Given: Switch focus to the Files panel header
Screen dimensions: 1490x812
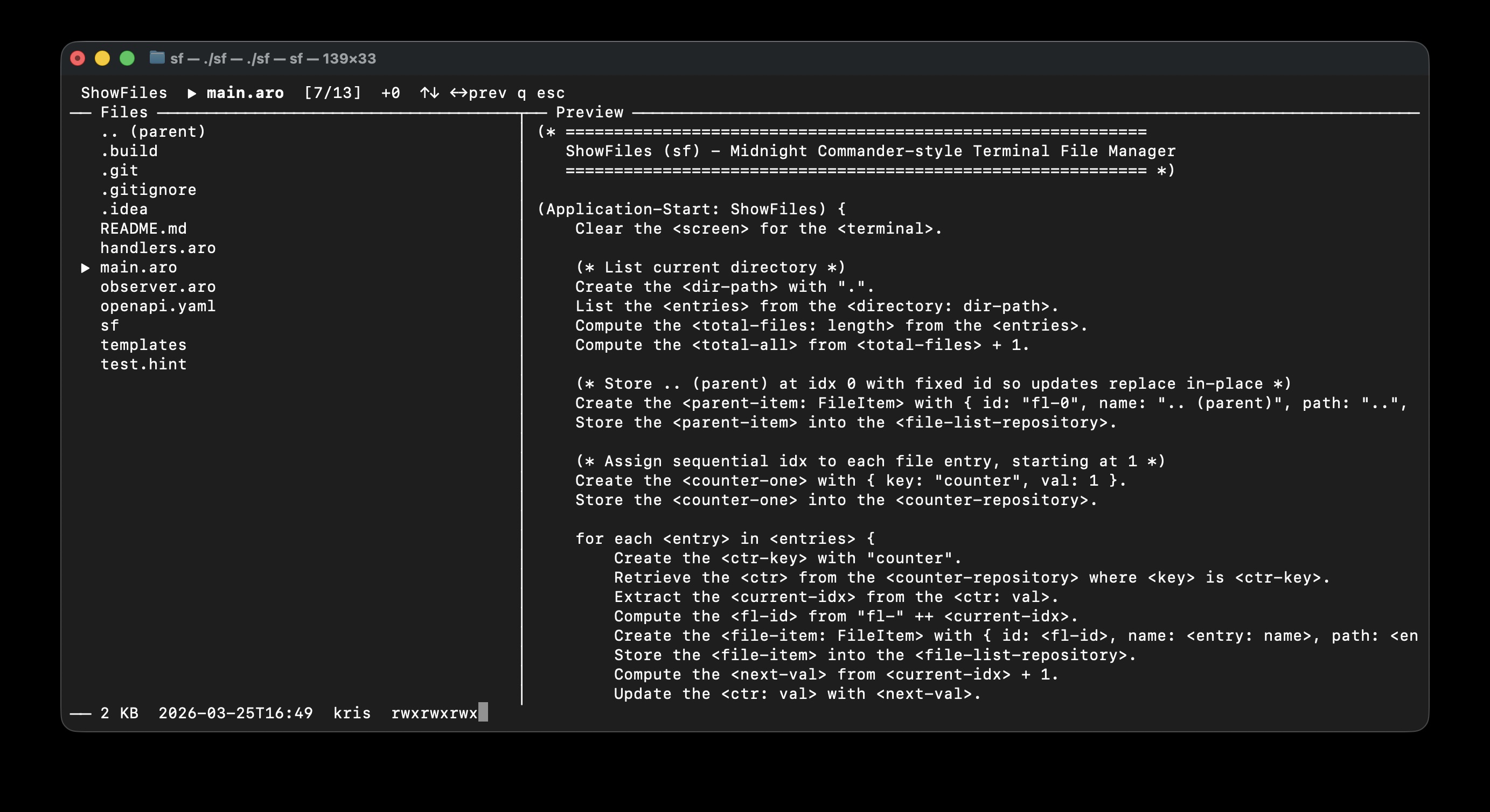Looking at the screenshot, I should pos(123,112).
